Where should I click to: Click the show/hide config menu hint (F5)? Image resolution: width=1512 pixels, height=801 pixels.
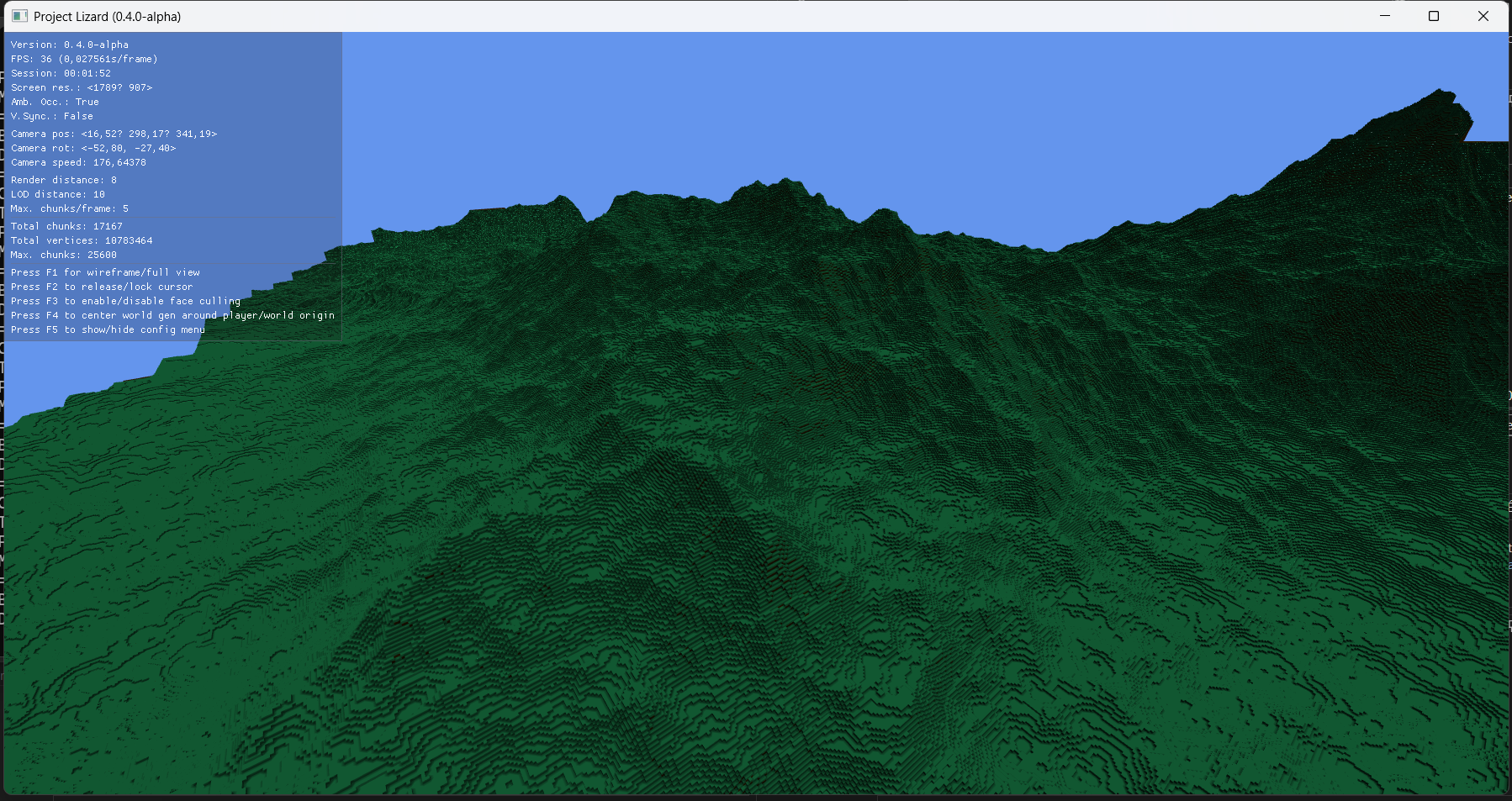(x=108, y=329)
